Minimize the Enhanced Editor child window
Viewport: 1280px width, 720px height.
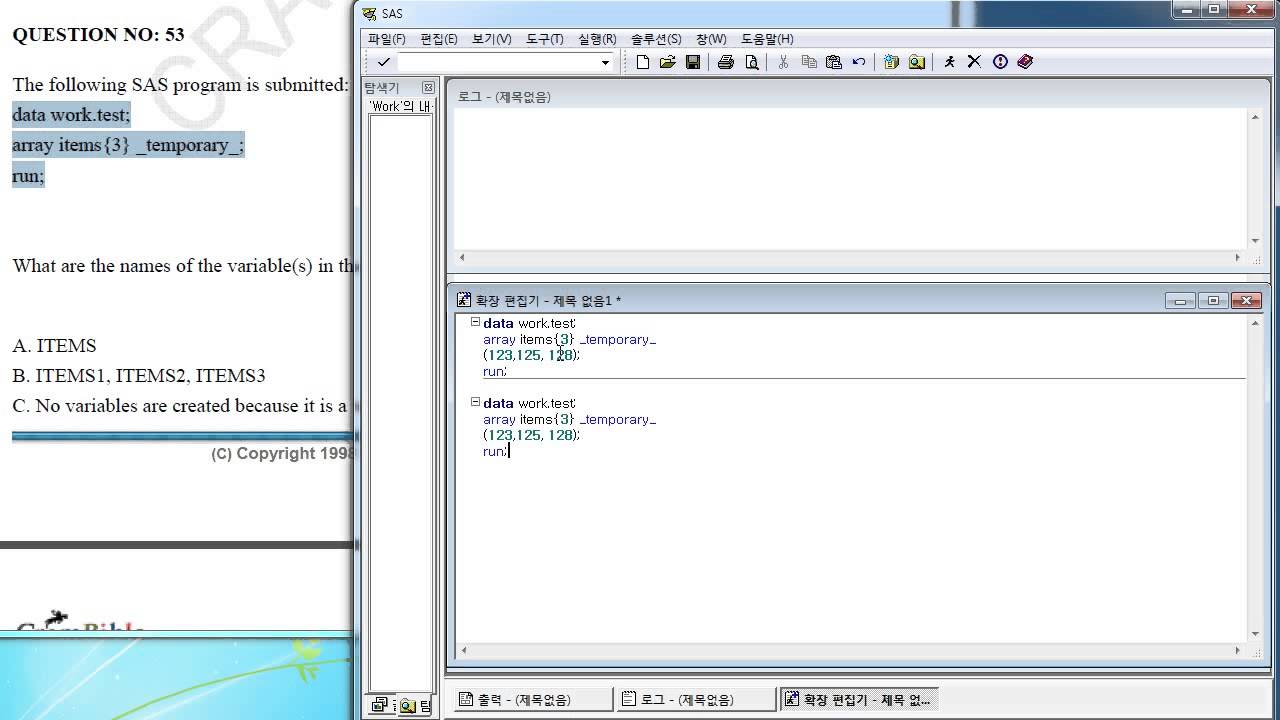click(1180, 300)
